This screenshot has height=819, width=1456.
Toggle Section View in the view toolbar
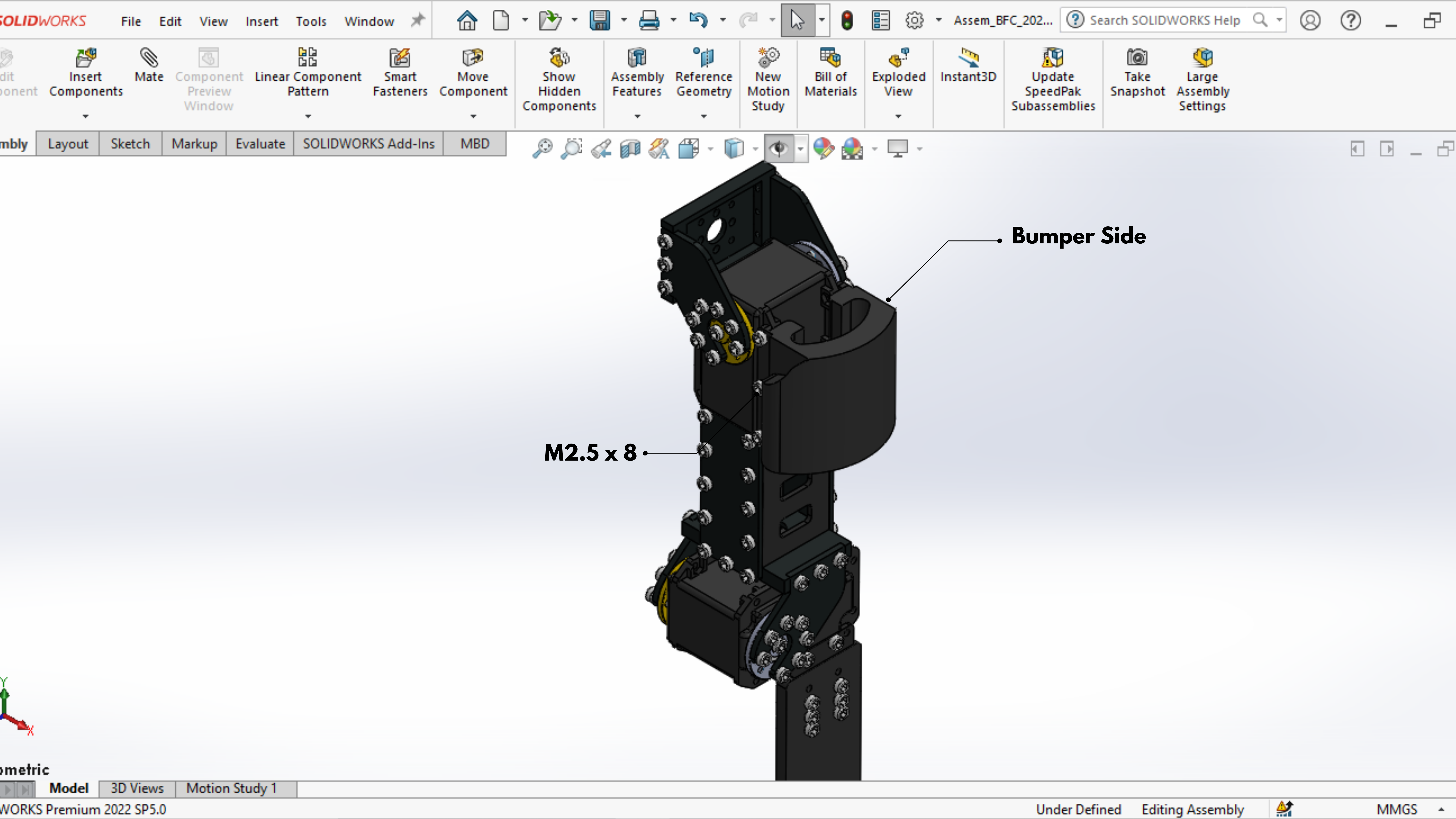pos(630,149)
